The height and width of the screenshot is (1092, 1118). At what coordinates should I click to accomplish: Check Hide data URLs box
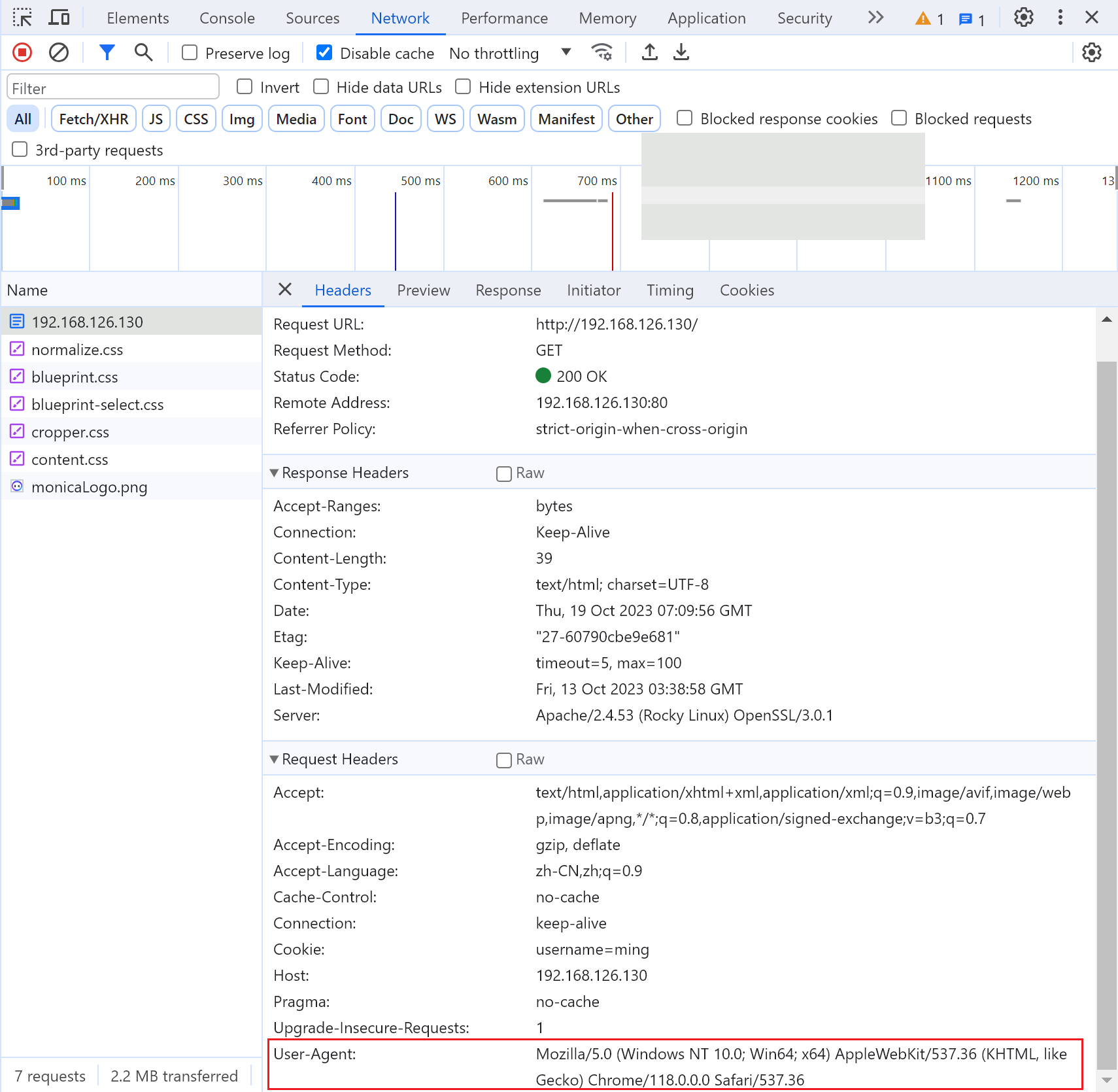click(321, 87)
